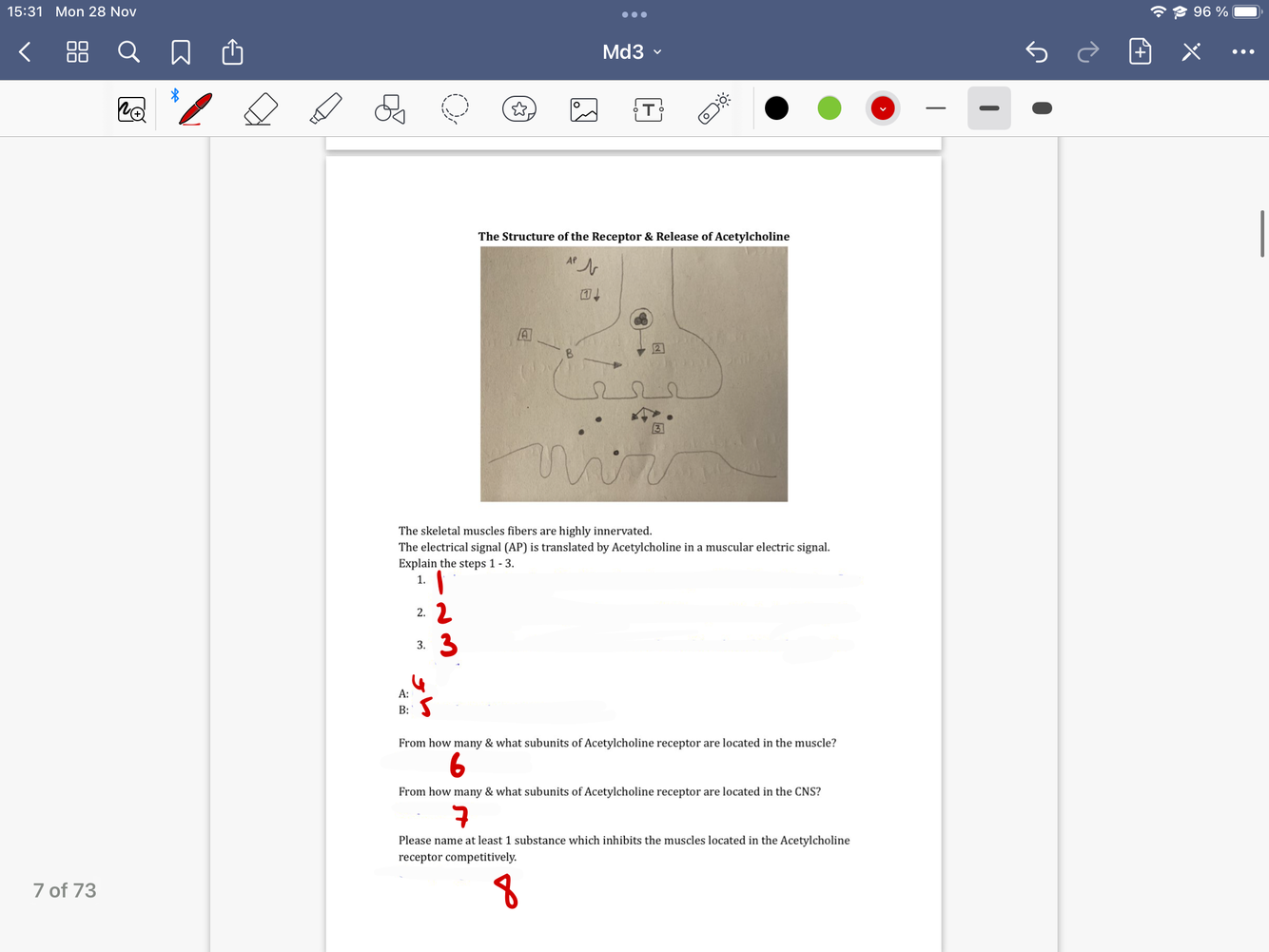This screenshot has height=952, width=1269.
Task: Toggle read-only mode pencil-cross icon
Action: coord(1191,52)
